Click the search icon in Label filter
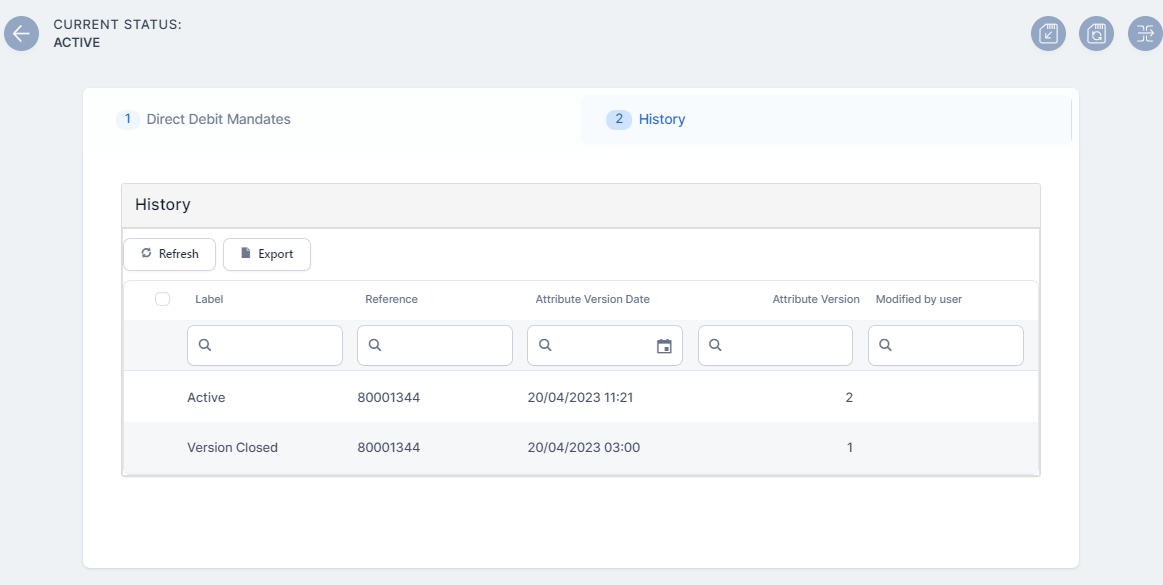The height and width of the screenshot is (585, 1163). pyautogui.click(x=205, y=345)
